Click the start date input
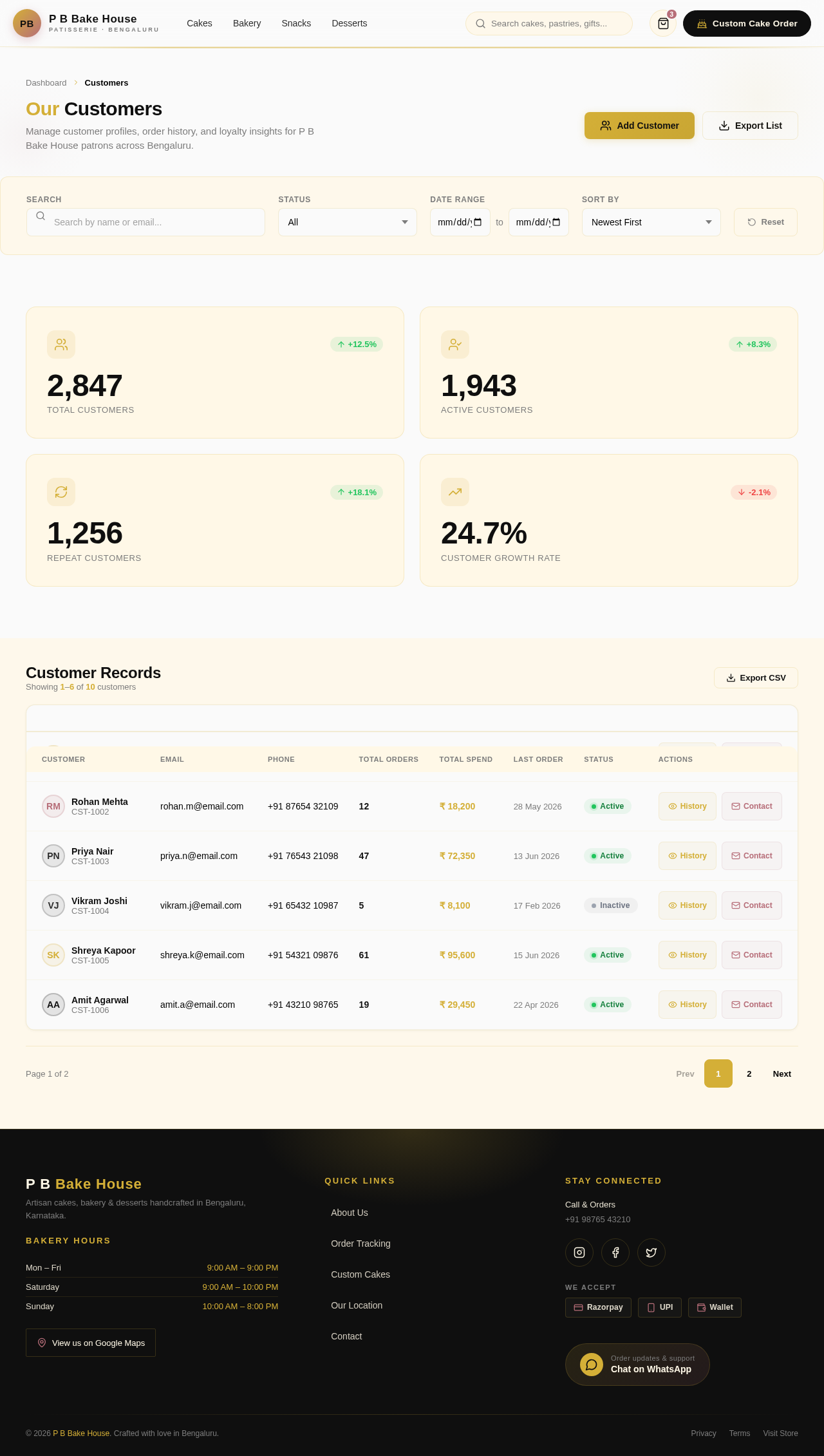This screenshot has height=1456, width=824. (x=460, y=222)
